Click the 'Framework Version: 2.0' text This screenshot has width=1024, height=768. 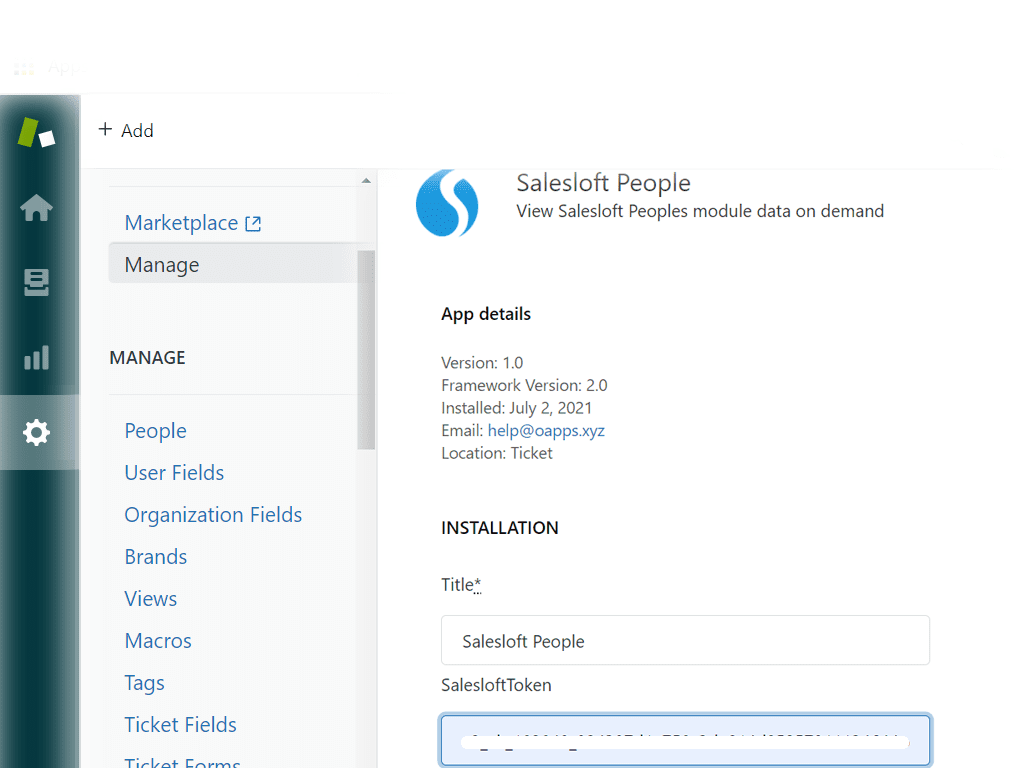coord(524,385)
